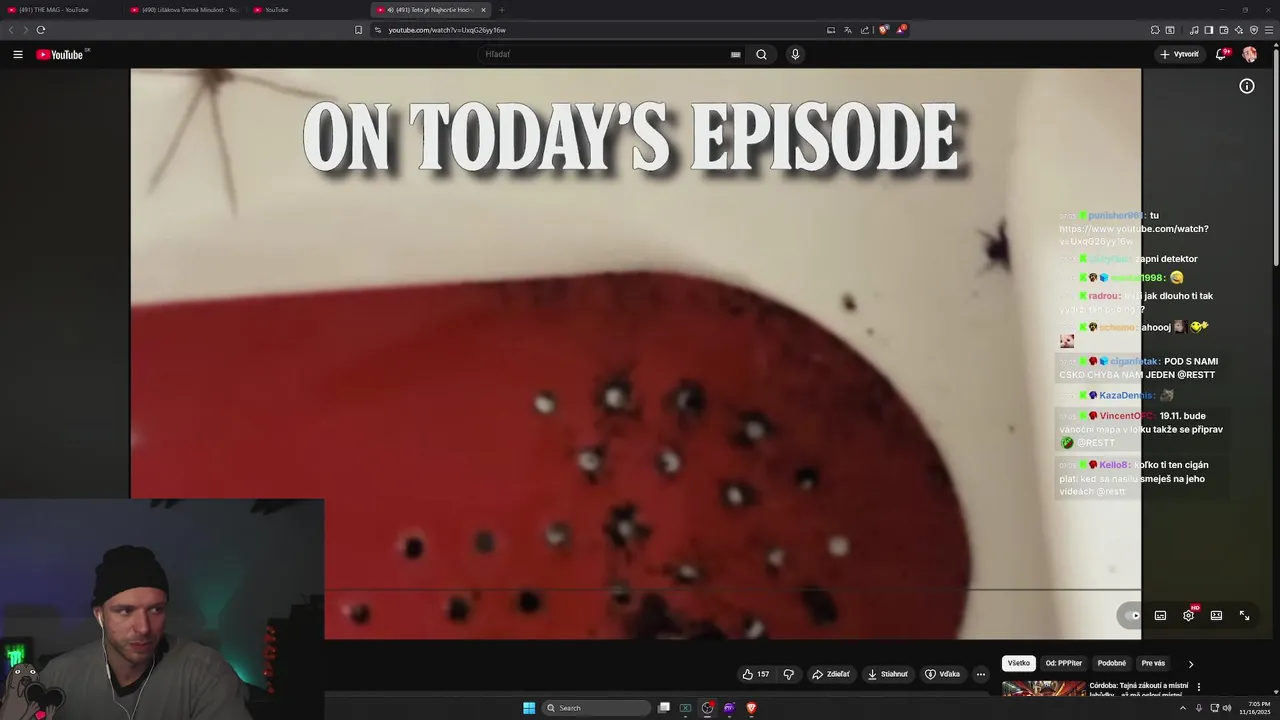The height and width of the screenshot is (720, 1280).
Task: Bookmark this page in the address bar
Action: (358, 30)
